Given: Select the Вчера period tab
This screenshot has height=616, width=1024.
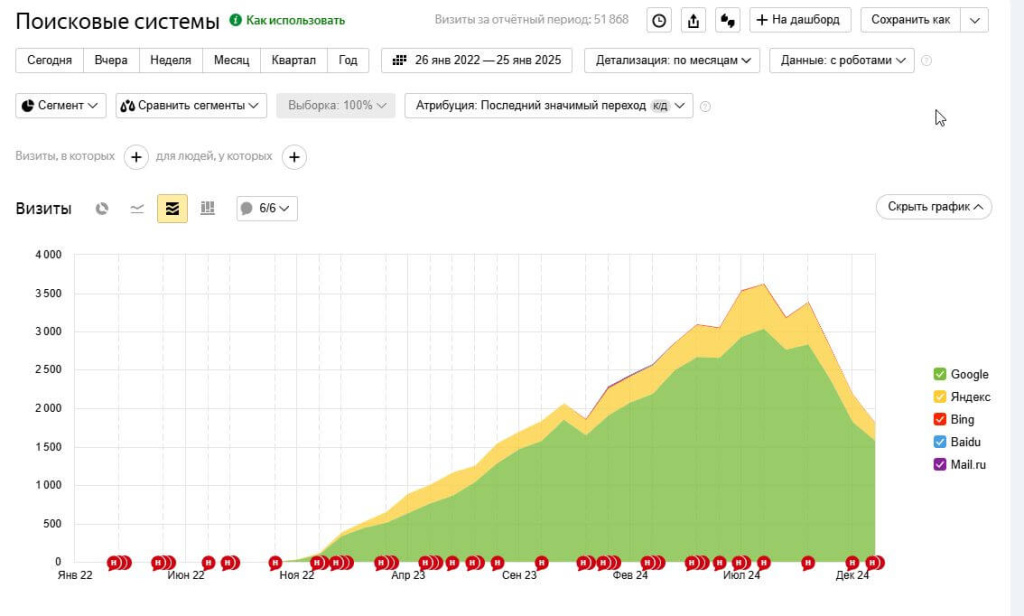Looking at the screenshot, I should (x=111, y=60).
